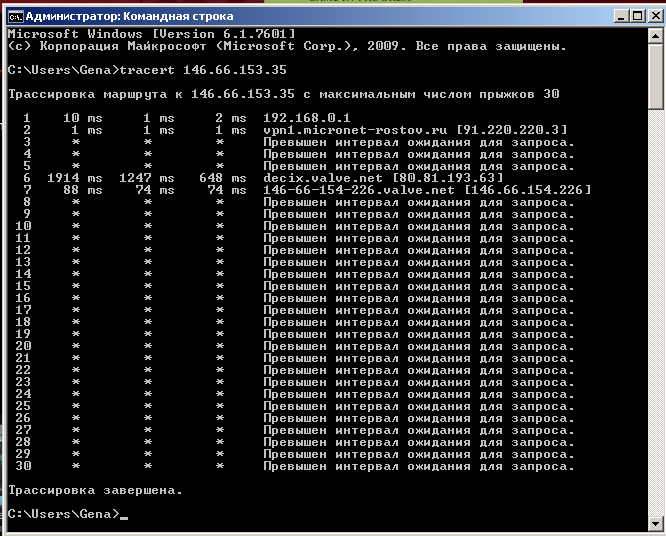This screenshot has width=666, height=536.
Task: Click hop number 19 in the trace
Action: [23, 334]
